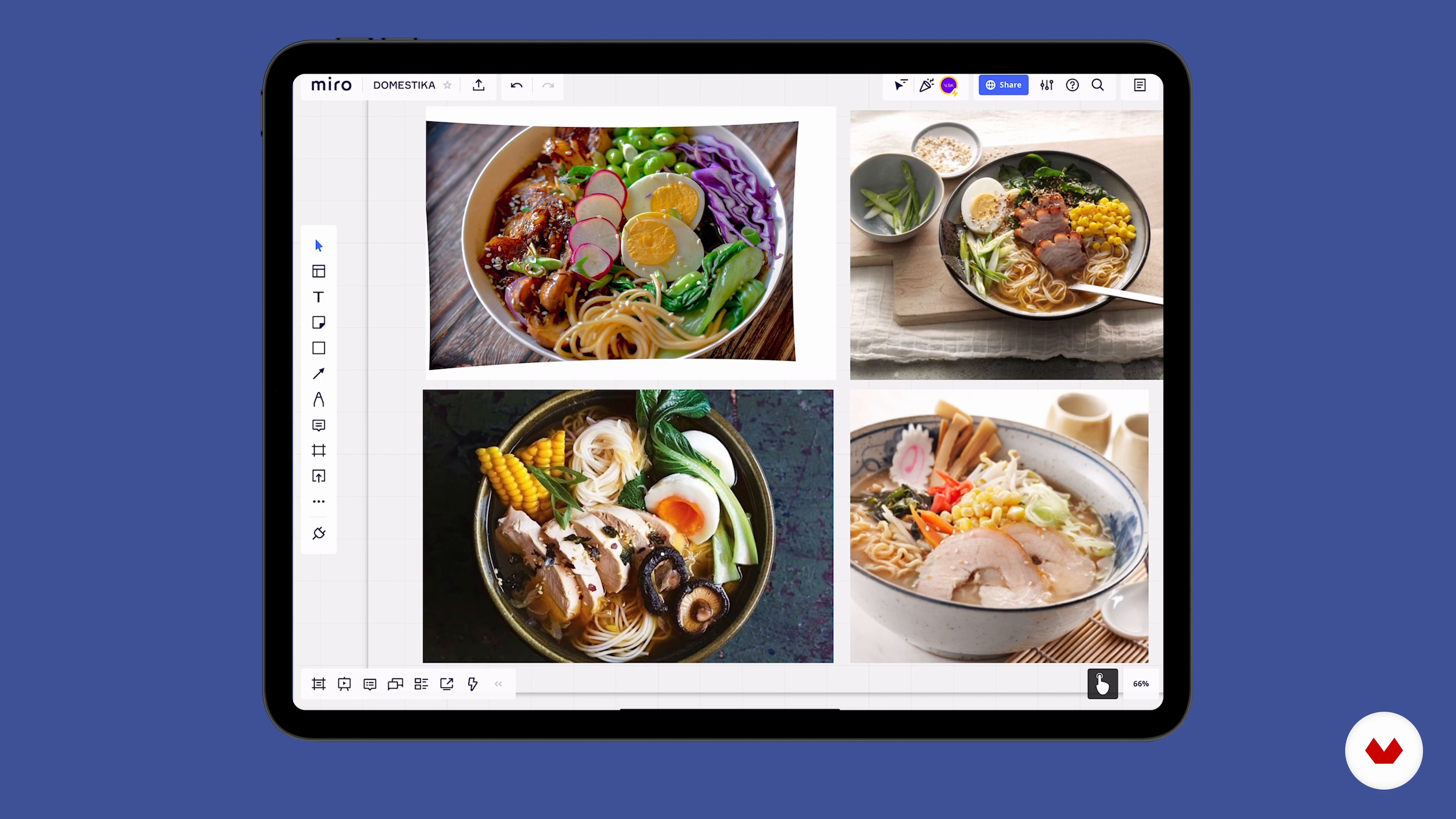Open the chat panel
Image resolution: width=1456 pixels, height=819 pixels.
point(395,684)
